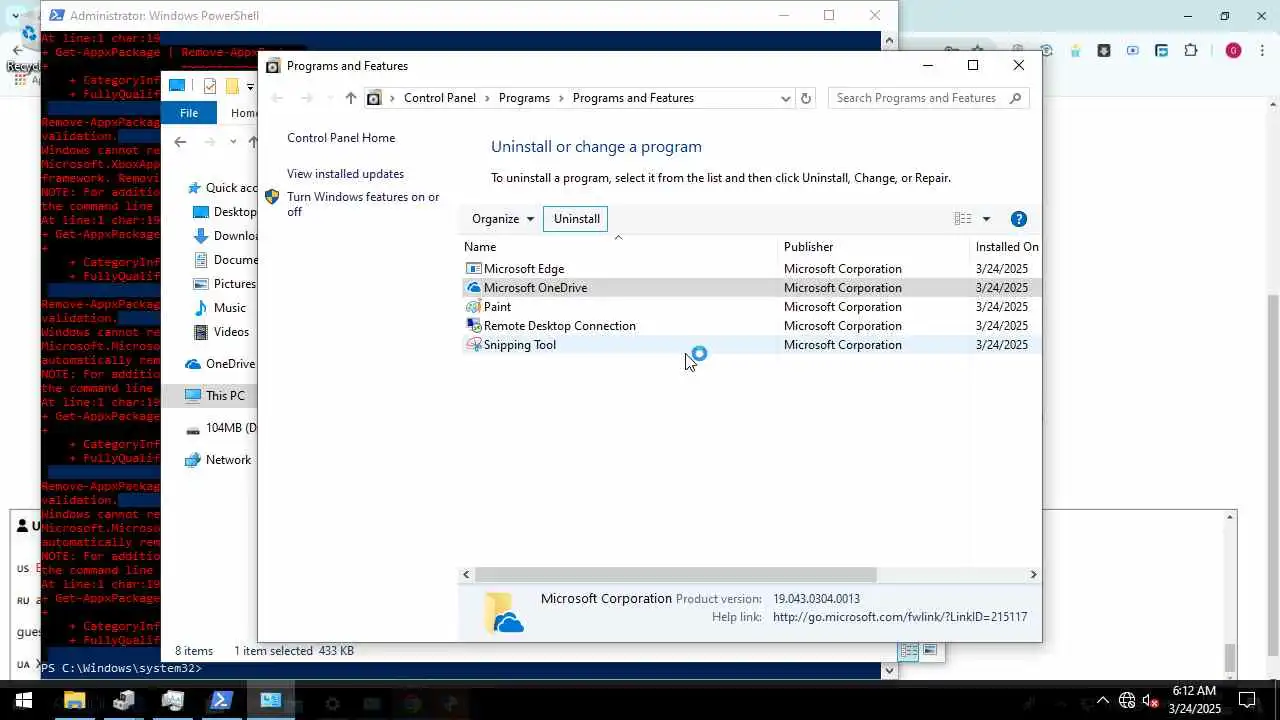Click the Remote Desktop Connection icon
Image resolution: width=1280 pixels, height=720 pixels.
[x=474, y=325]
